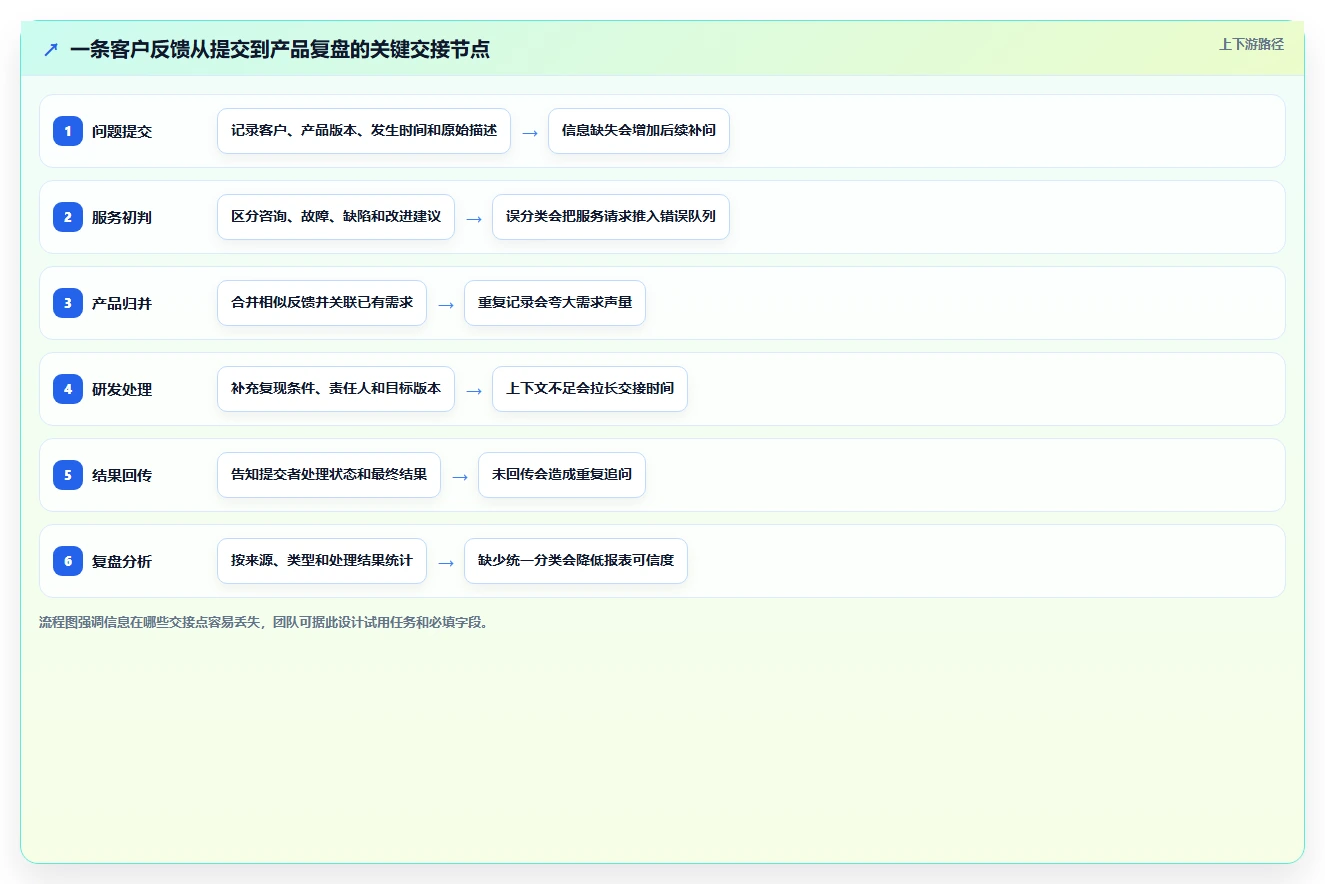Select the 缺少统一分类会降低报表可信度 box
This screenshot has width=1325, height=884.
pos(576,561)
